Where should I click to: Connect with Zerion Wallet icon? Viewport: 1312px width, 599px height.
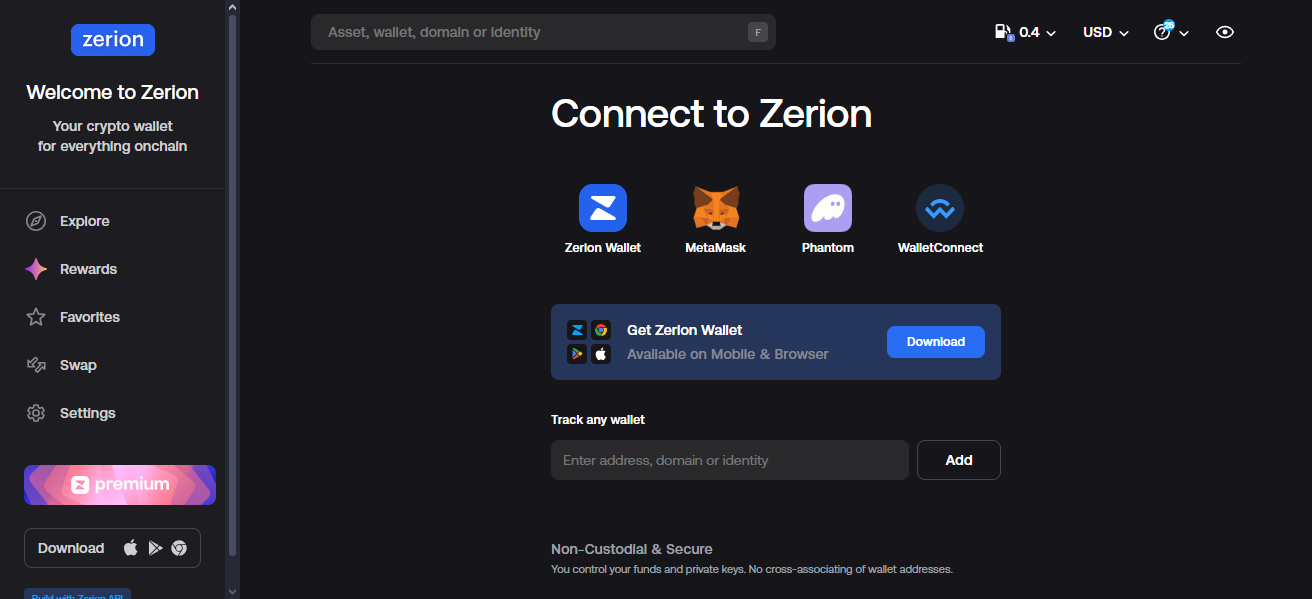coord(603,208)
